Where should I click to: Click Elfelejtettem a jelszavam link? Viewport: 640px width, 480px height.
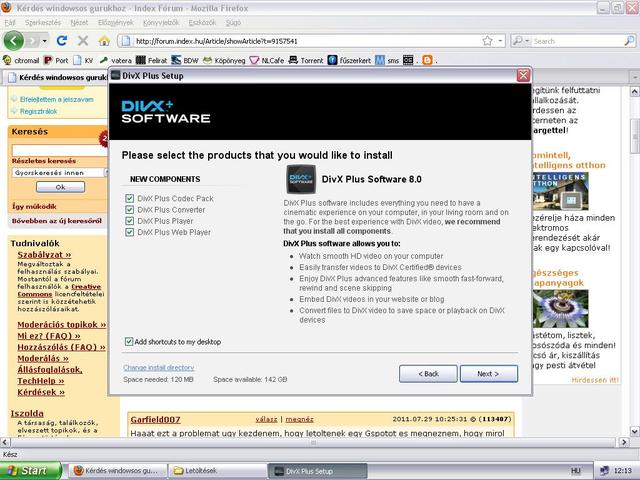pyautogui.click(x=56, y=99)
